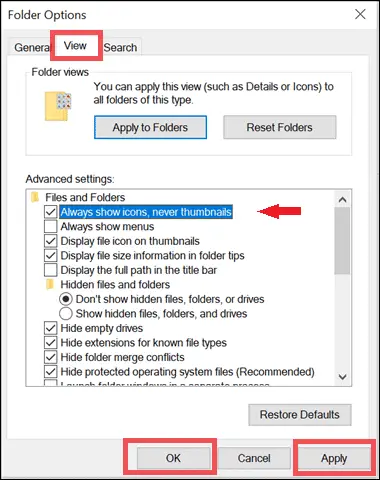
Task: Click the Hidden files and folders icon
Action: (x=50, y=285)
